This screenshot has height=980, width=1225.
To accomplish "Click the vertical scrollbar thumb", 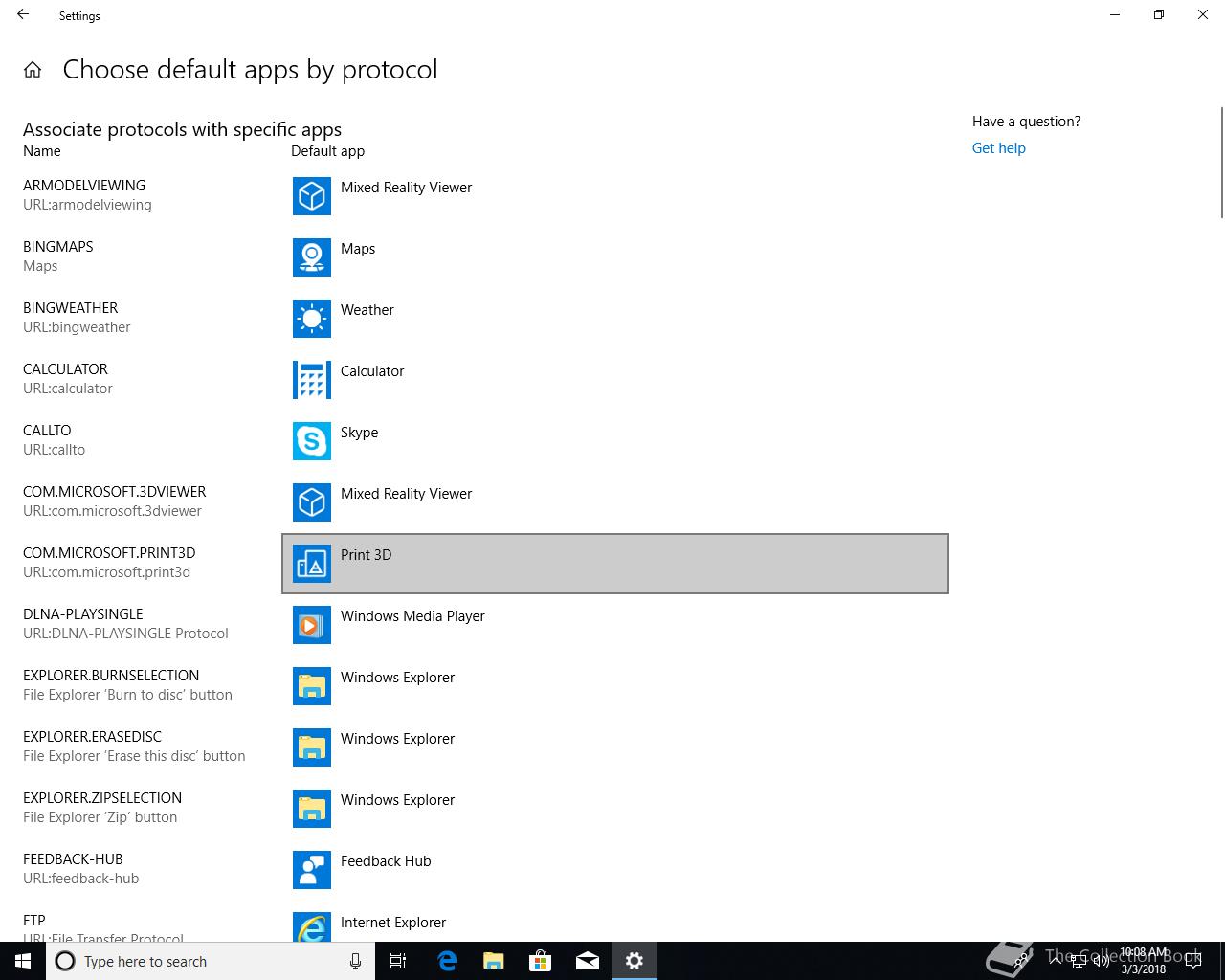I will (x=1221, y=163).
